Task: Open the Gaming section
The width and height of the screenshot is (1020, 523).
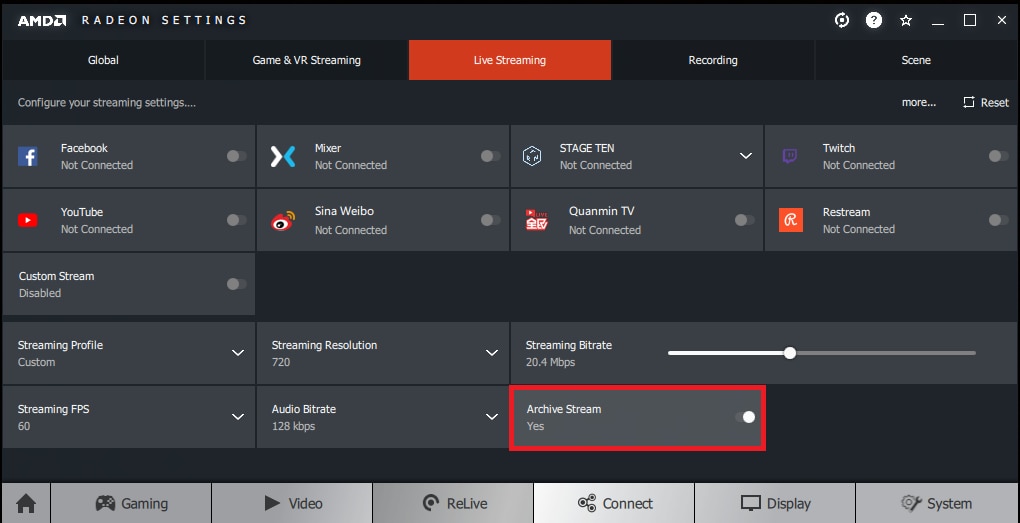Action: pos(131,503)
